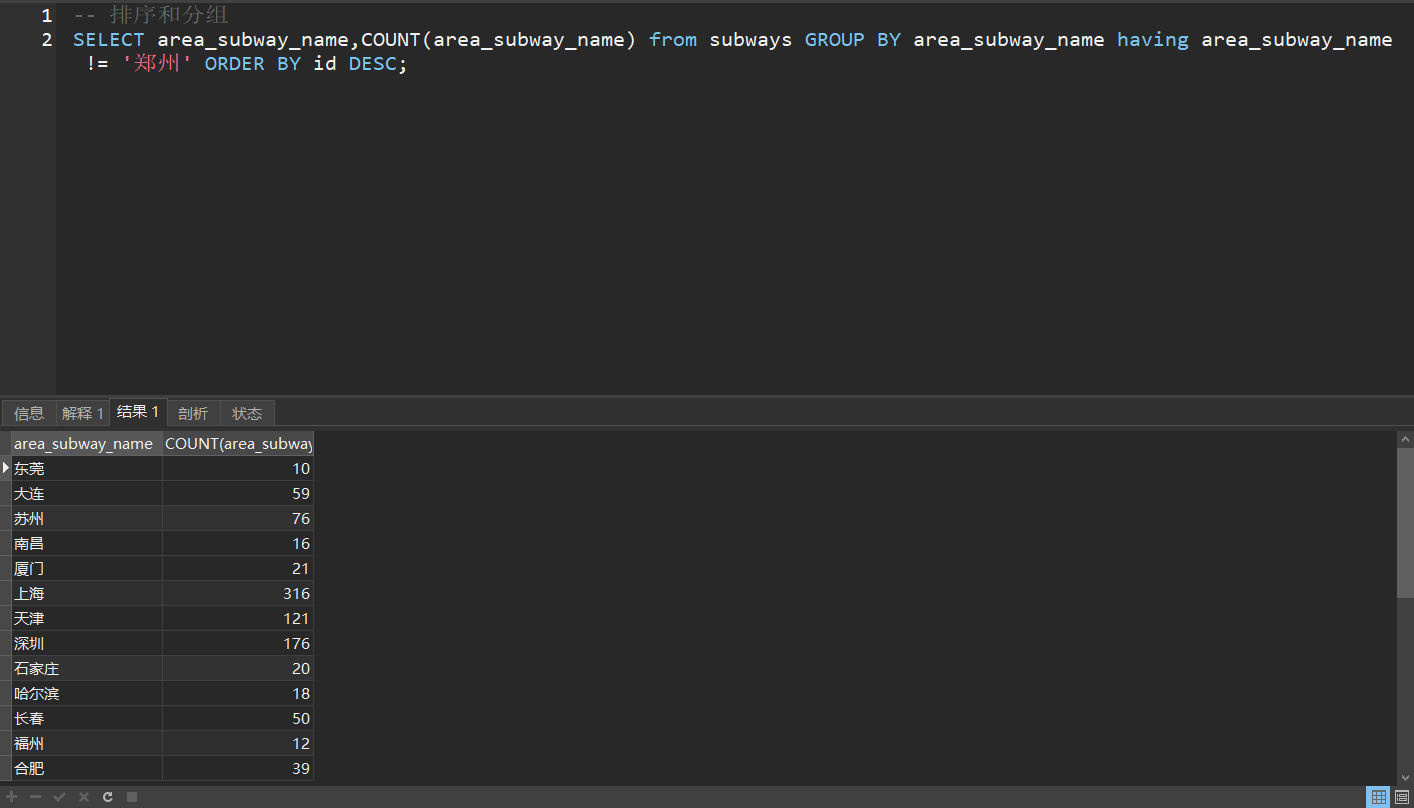Click the discard changes X icon
This screenshot has width=1414, height=808.
[84, 797]
